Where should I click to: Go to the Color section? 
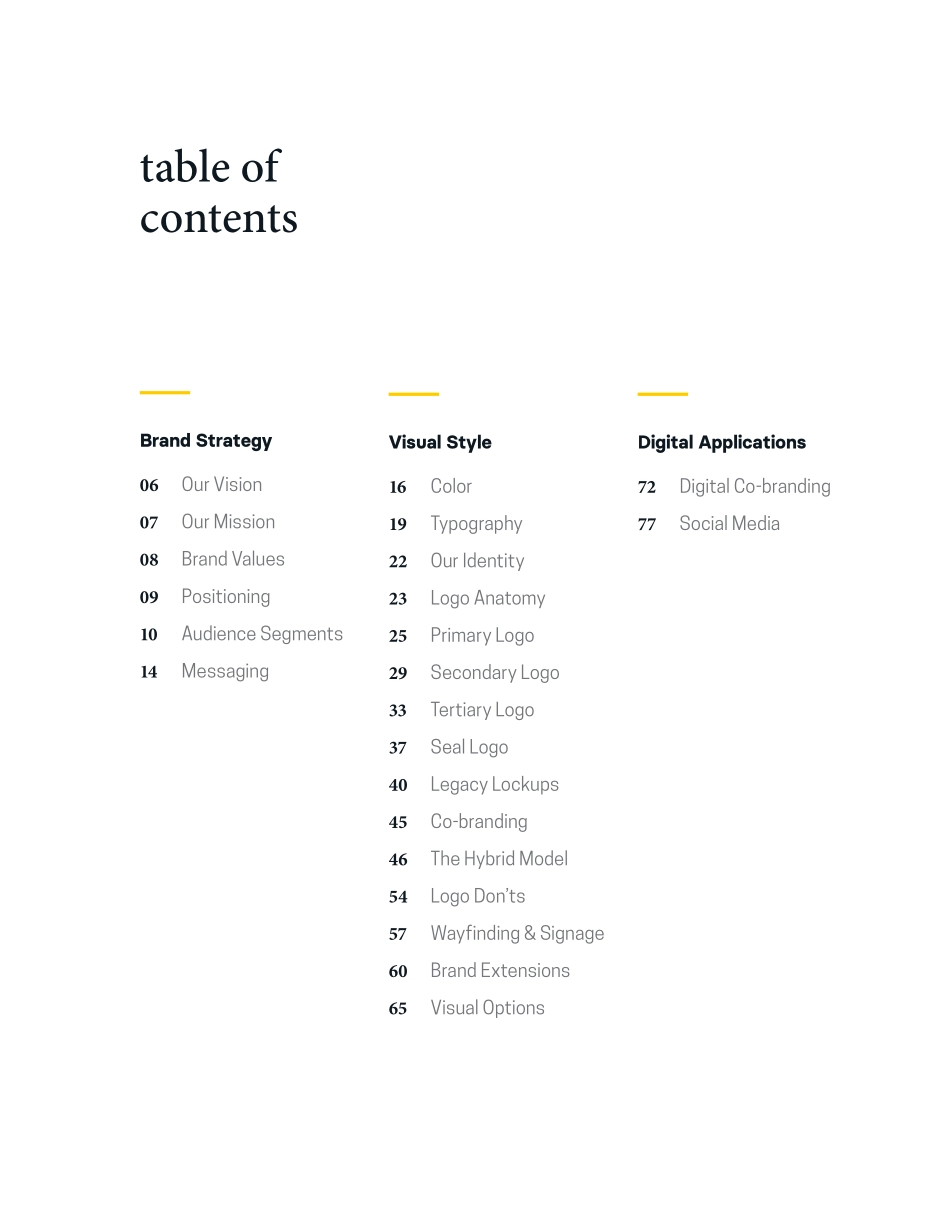[x=450, y=487]
